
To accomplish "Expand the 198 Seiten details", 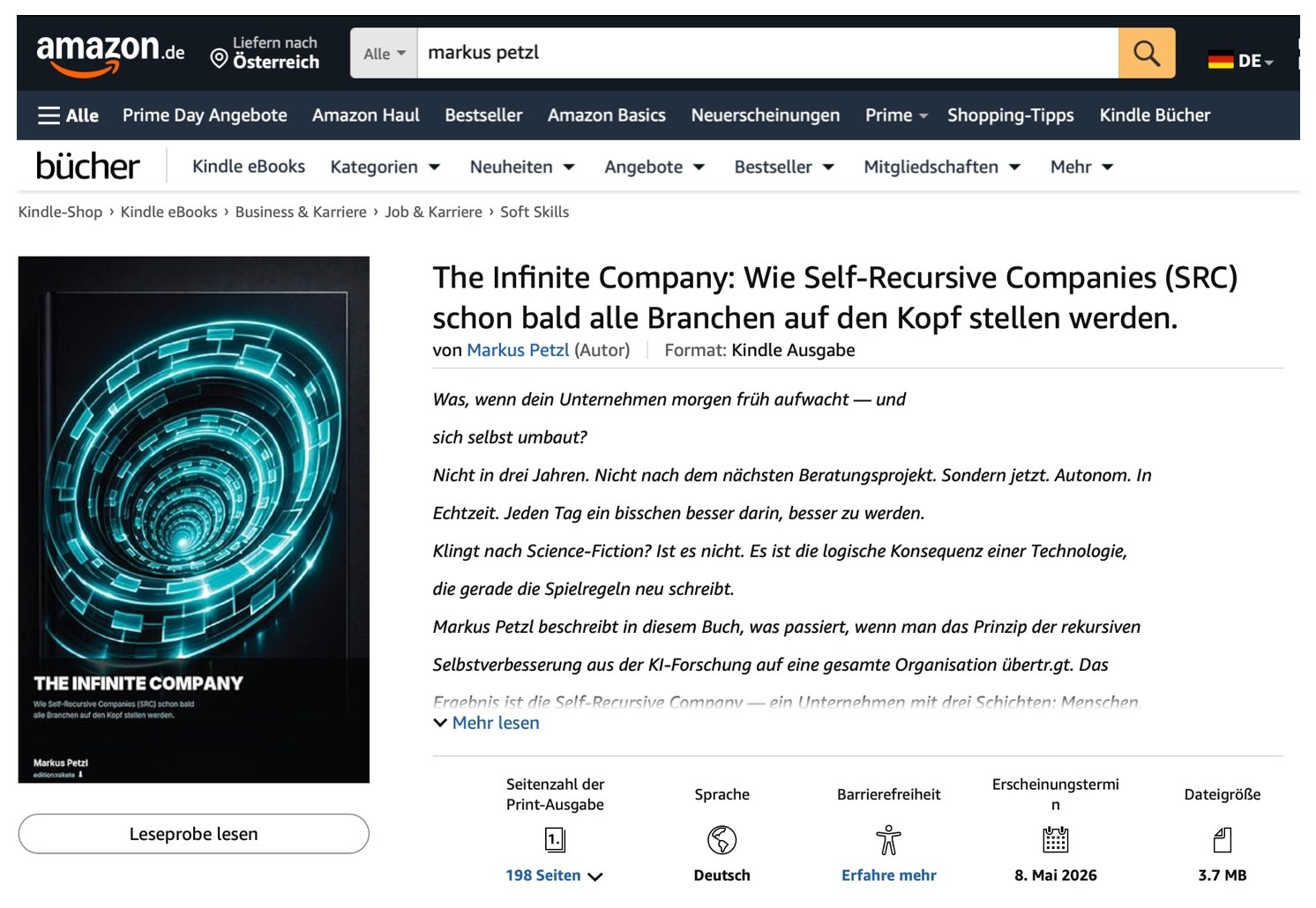I will pyautogui.click(x=554, y=875).
